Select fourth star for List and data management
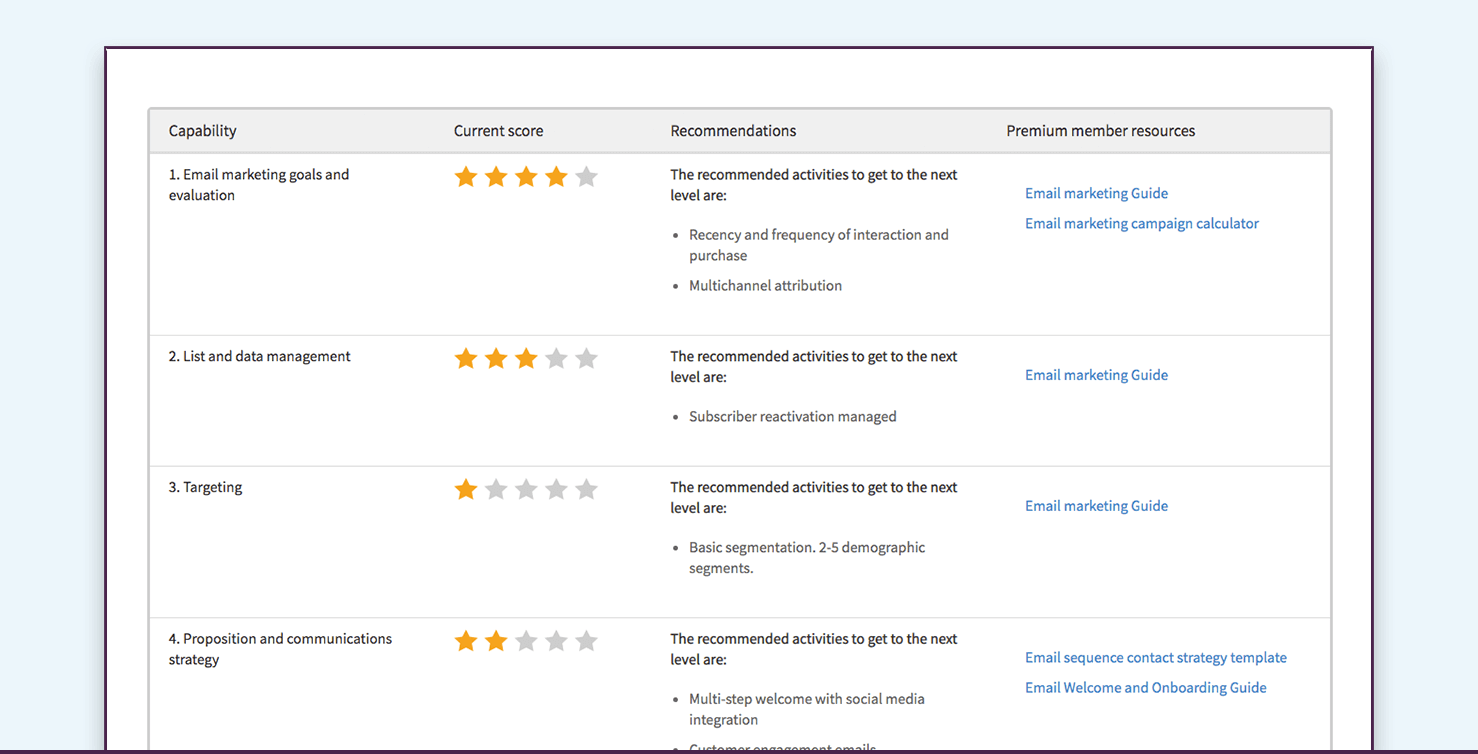Image resolution: width=1478 pixels, height=754 pixels. tap(557, 358)
